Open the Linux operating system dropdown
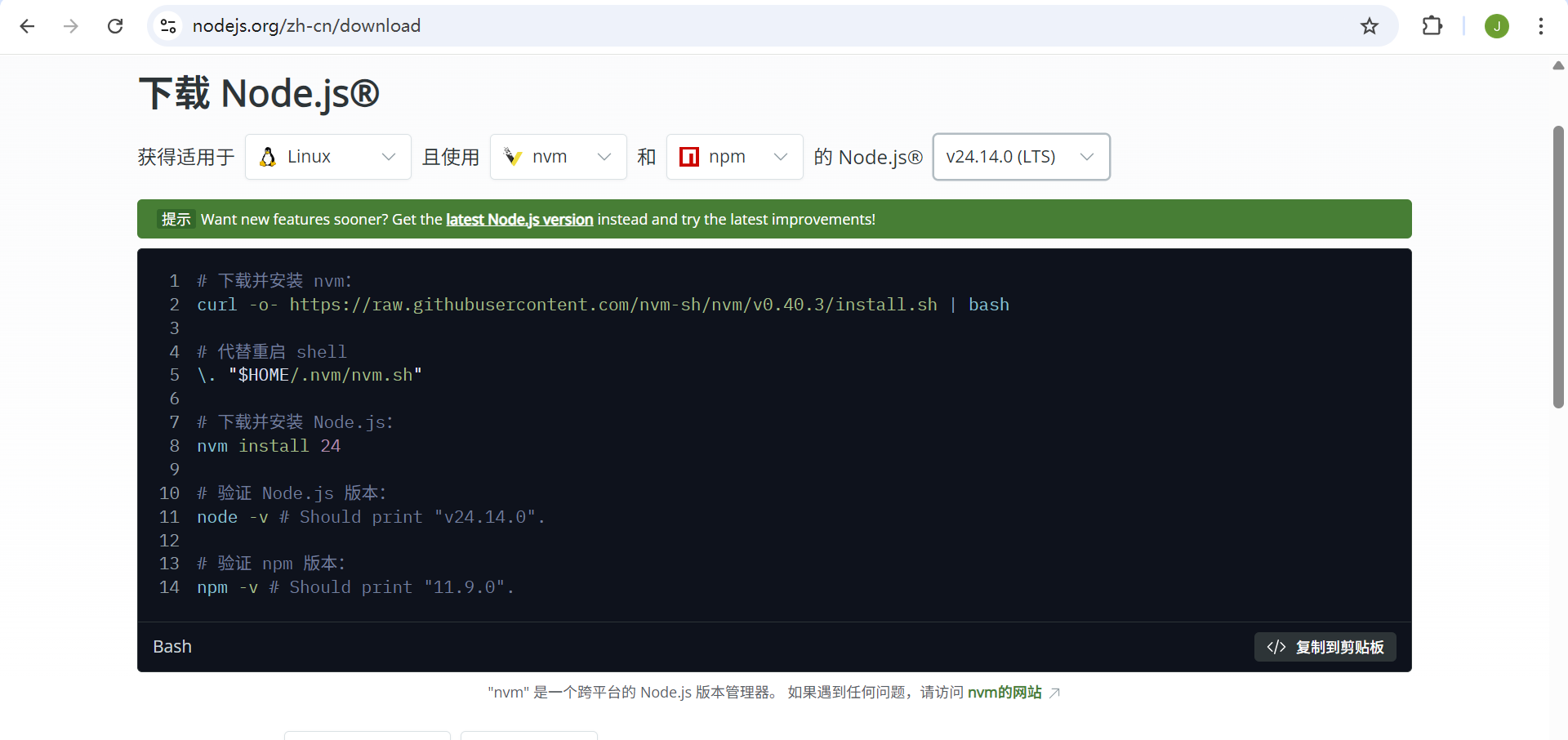The height and width of the screenshot is (740, 1568). coord(328,157)
